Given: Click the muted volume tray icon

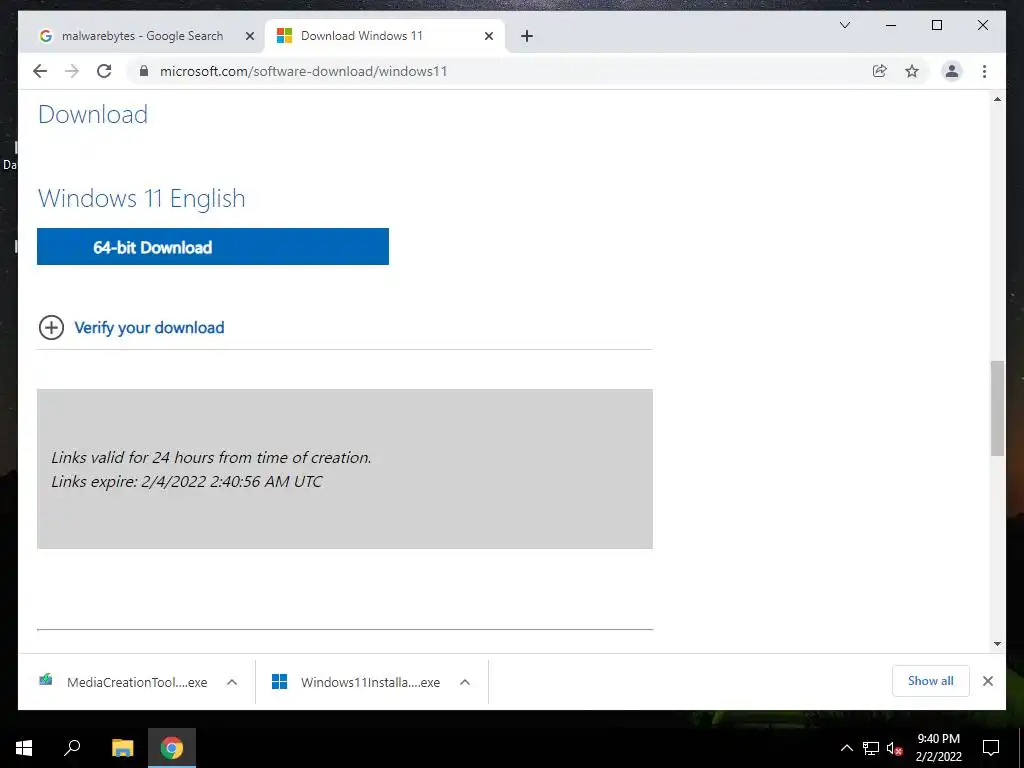Looking at the screenshot, I should (x=895, y=748).
